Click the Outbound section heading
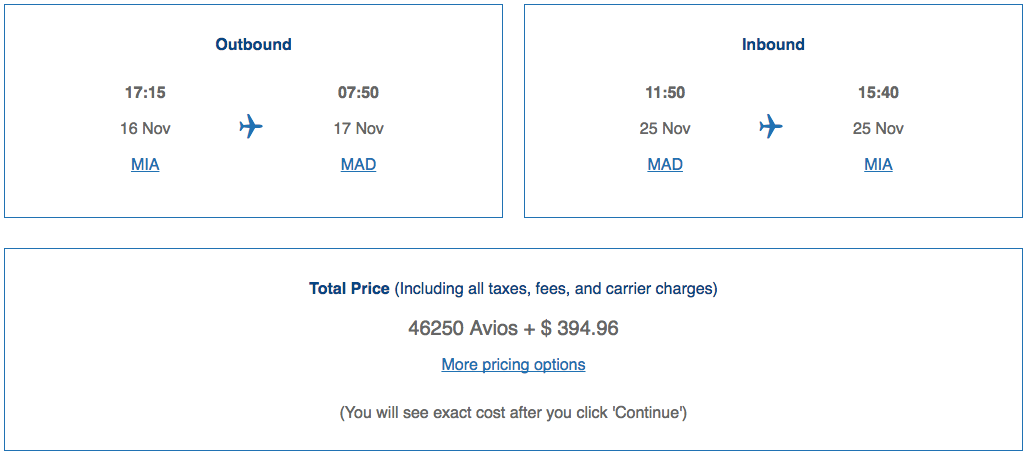1028x457 pixels. (x=253, y=44)
